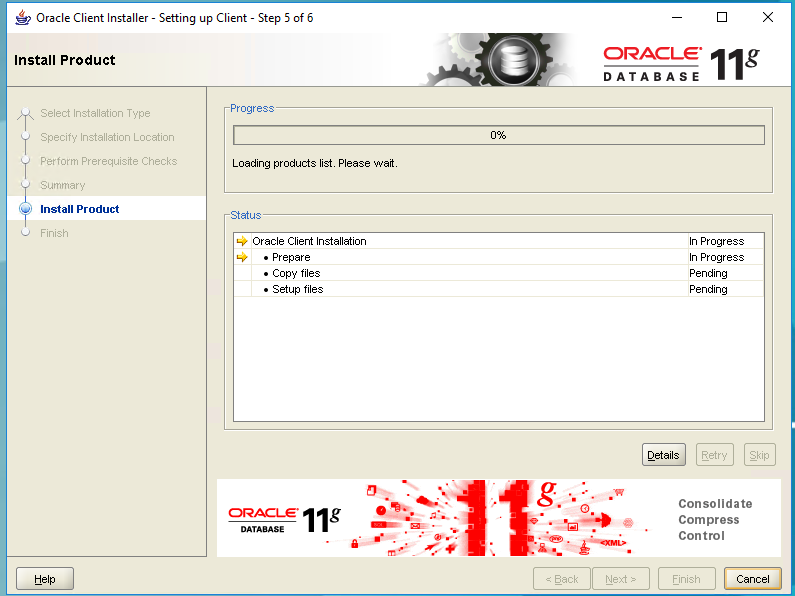Select the Install Product step bullet
Viewport: 795px width, 596px height.
[25, 209]
